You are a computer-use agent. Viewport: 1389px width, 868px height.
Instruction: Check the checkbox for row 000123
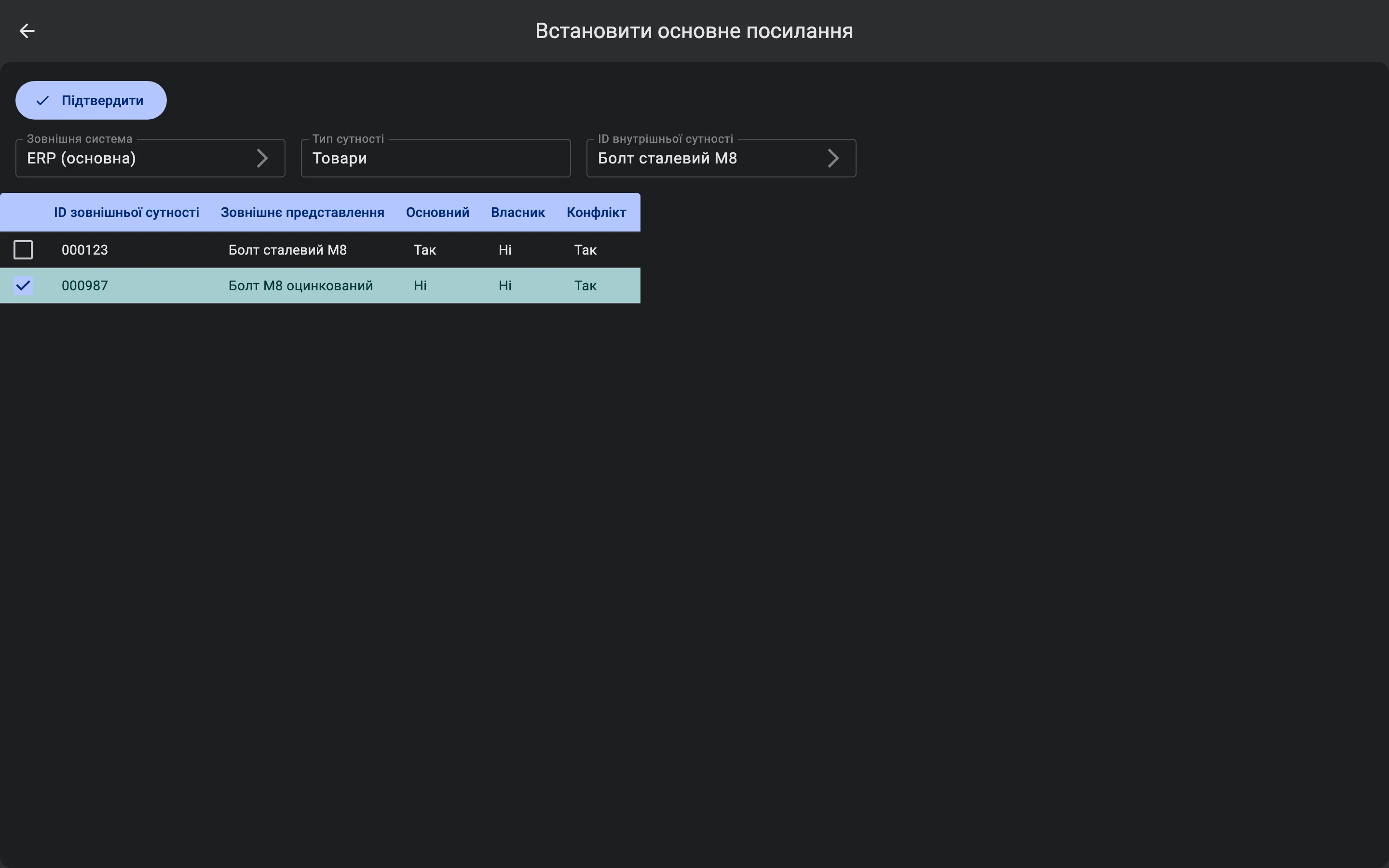click(x=23, y=250)
